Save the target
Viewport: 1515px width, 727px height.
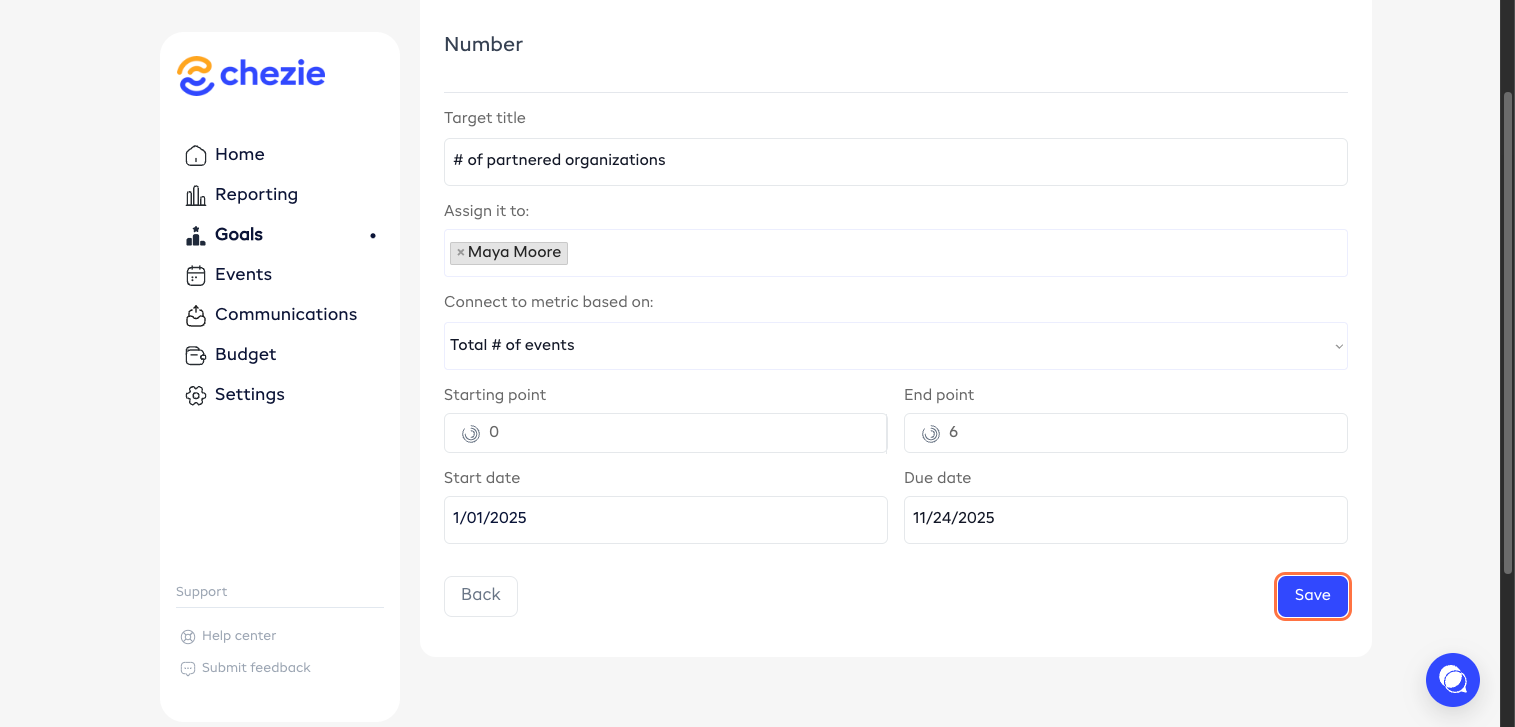(1312, 596)
